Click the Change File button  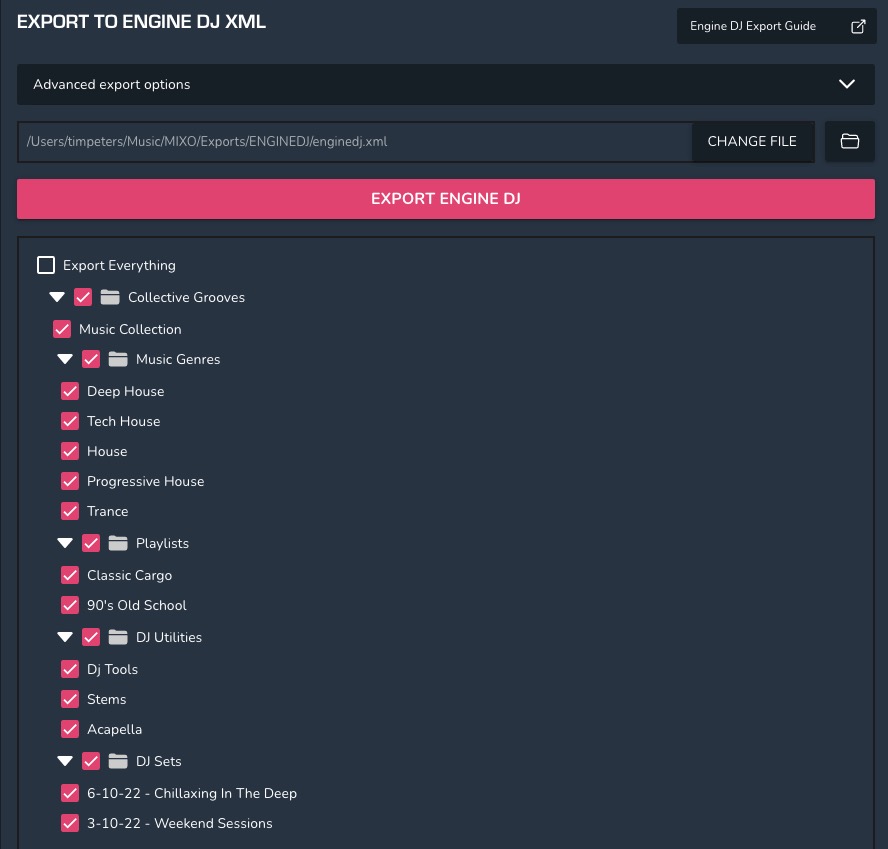tap(752, 142)
